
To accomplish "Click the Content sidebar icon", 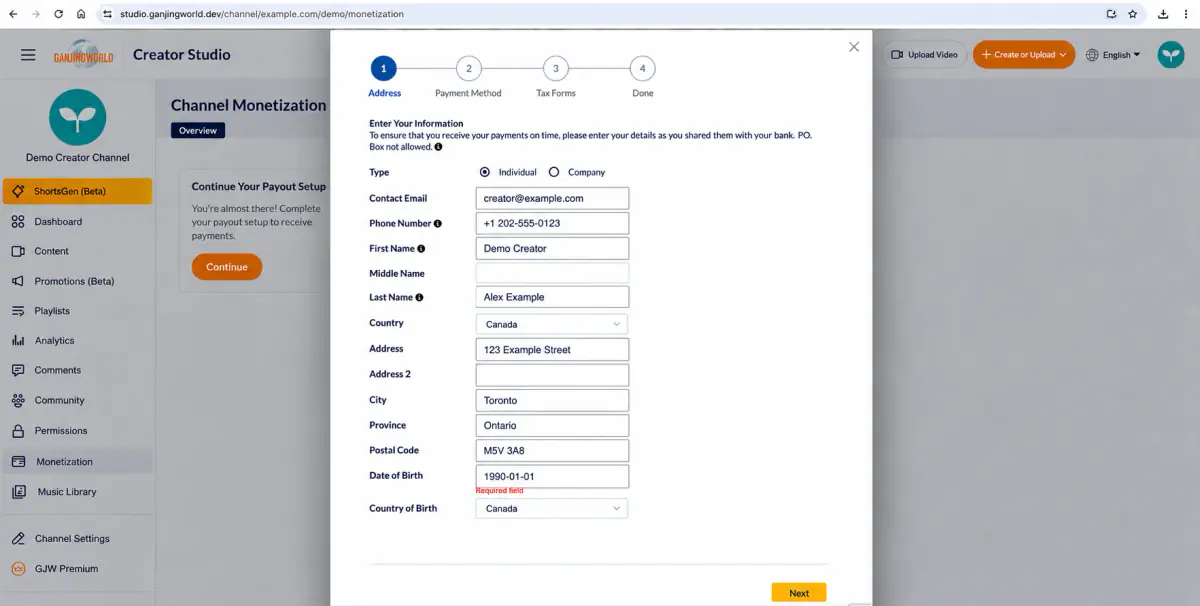I will tap(18, 251).
